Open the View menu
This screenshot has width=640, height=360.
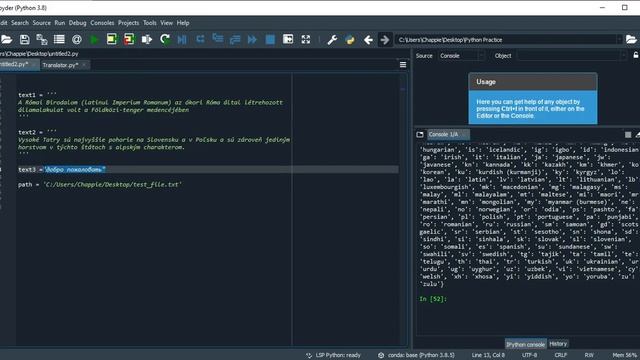tap(167, 23)
